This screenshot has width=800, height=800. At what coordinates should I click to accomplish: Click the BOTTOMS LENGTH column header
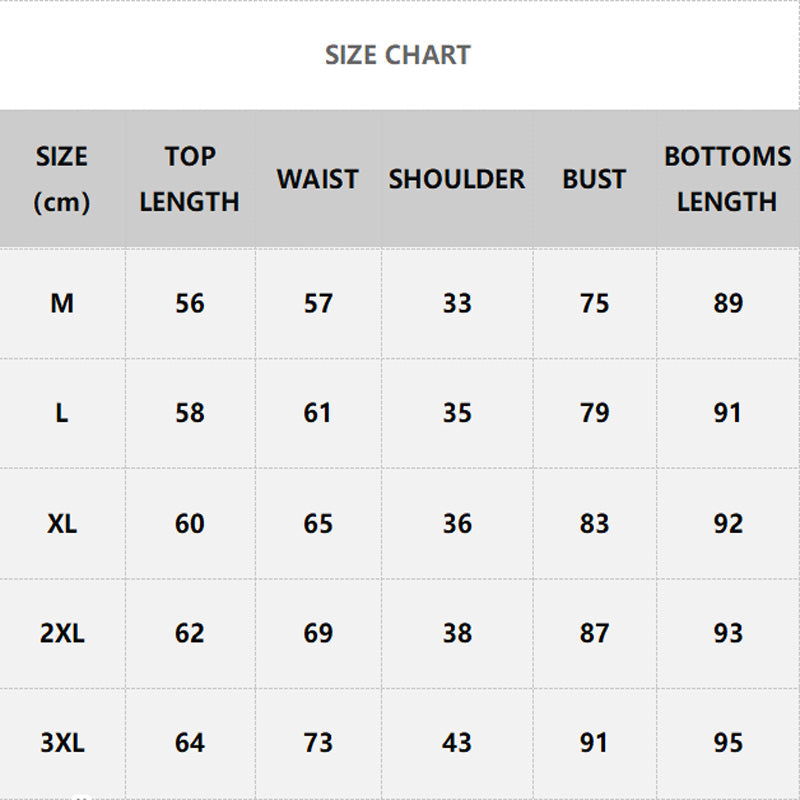pyautogui.click(x=727, y=179)
